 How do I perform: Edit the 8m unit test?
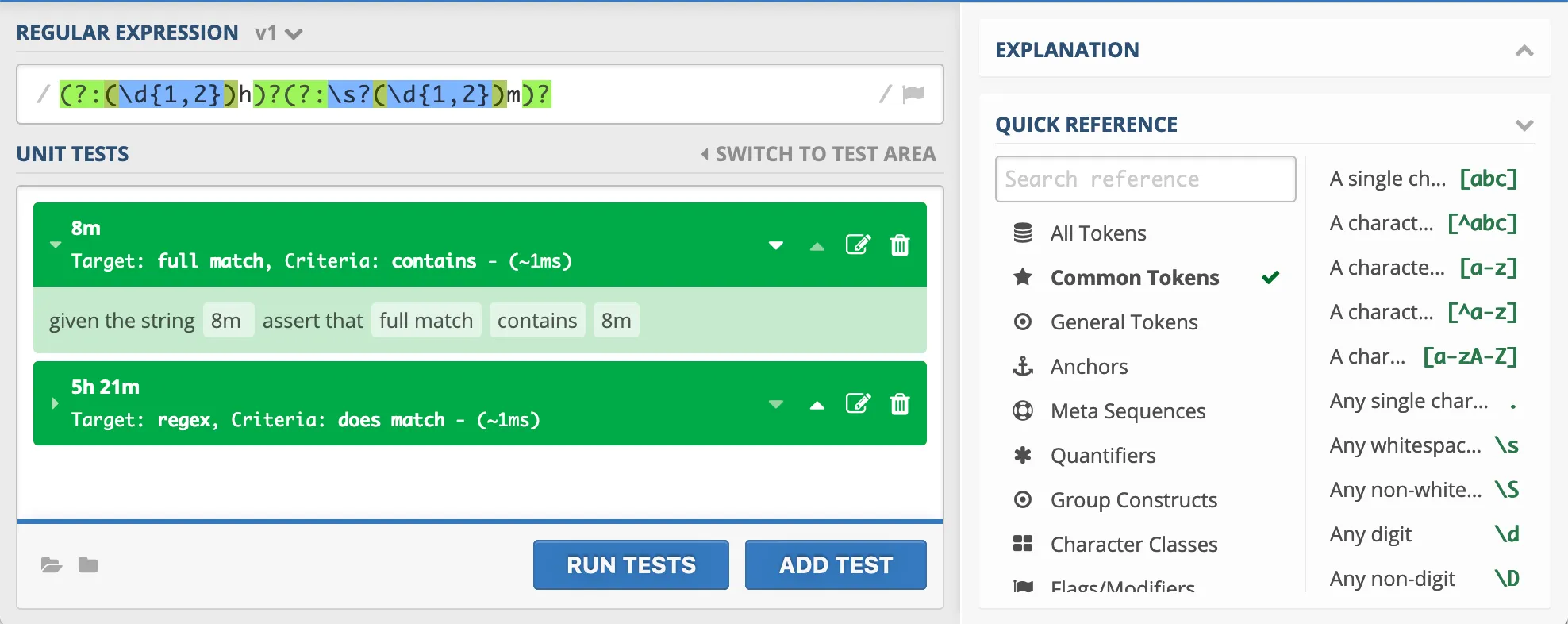point(858,245)
